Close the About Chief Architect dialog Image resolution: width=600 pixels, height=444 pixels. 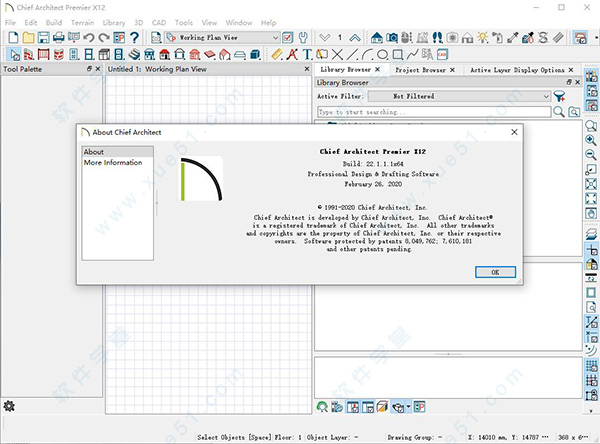[x=514, y=132]
